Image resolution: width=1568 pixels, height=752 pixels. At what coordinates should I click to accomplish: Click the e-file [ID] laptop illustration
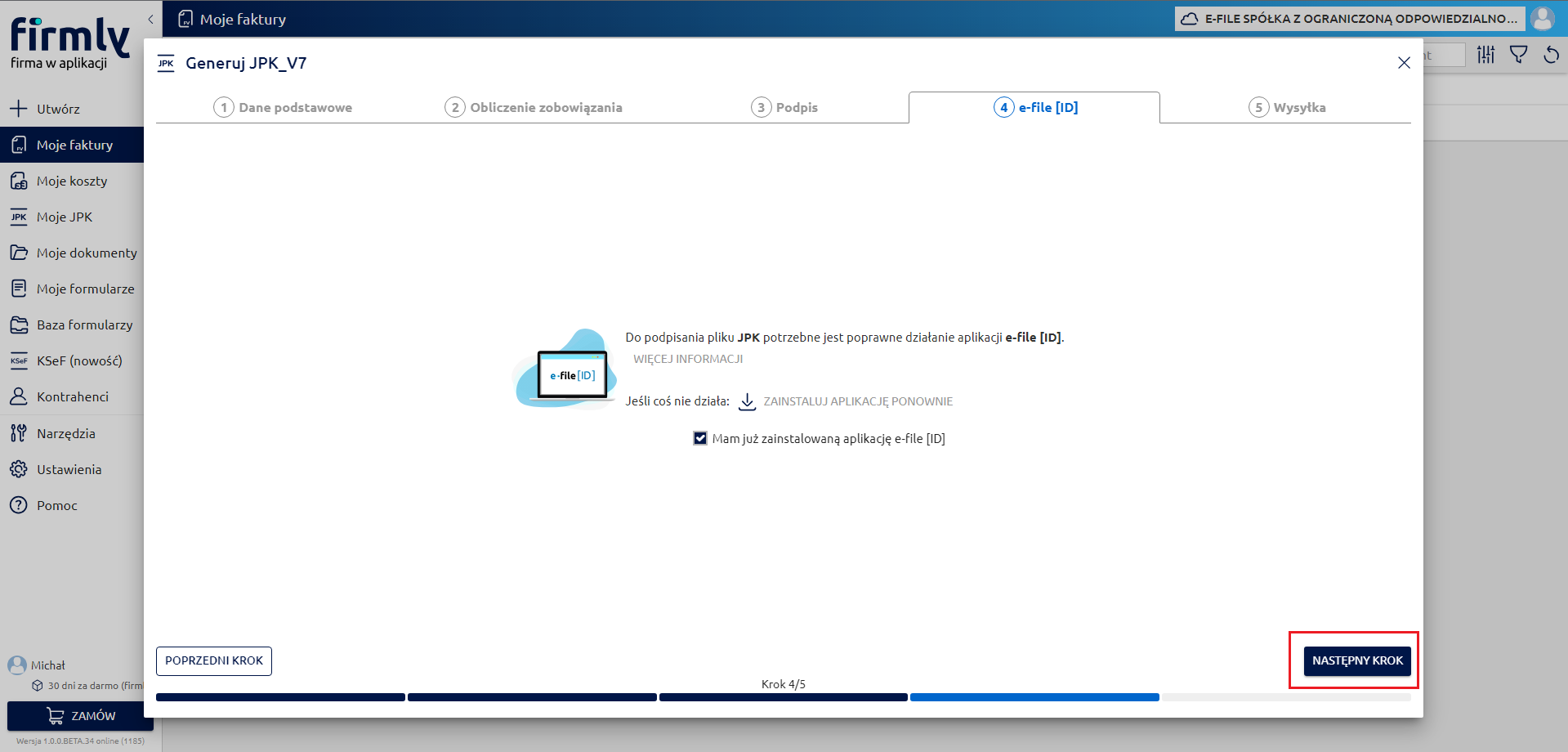[x=565, y=369]
